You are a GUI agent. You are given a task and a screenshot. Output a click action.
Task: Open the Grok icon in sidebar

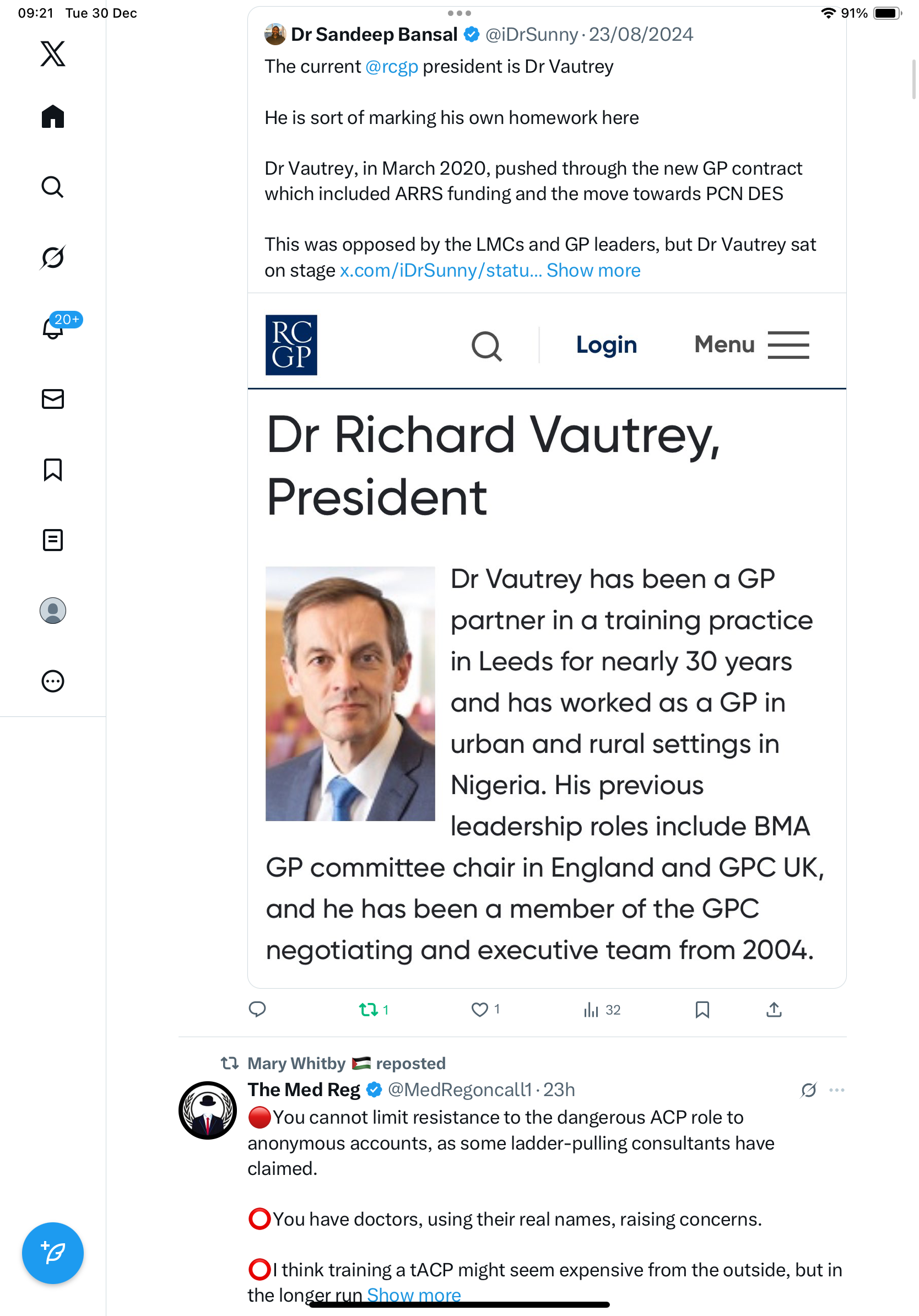coord(53,257)
